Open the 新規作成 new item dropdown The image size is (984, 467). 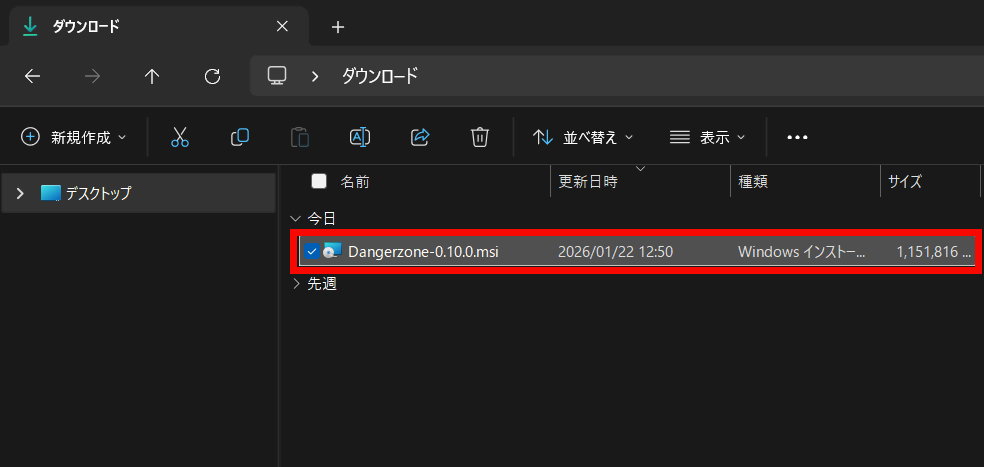click(75, 137)
